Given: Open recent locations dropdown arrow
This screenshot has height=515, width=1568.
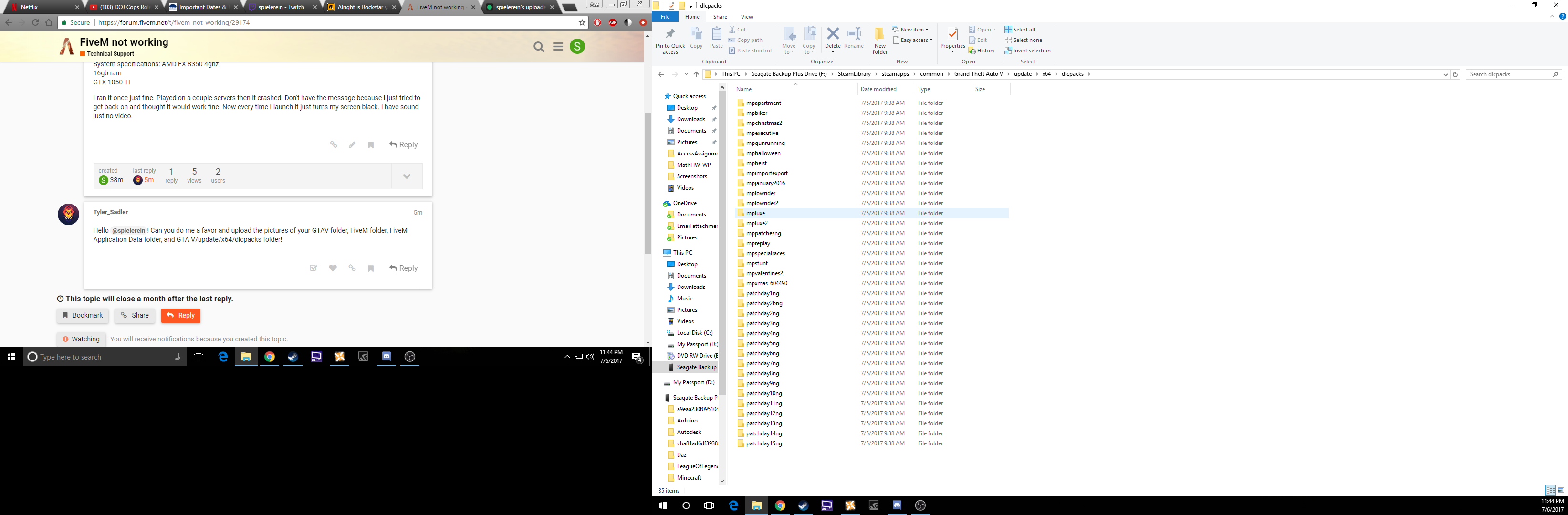Looking at the screenshot, I should tap(686, 74).
